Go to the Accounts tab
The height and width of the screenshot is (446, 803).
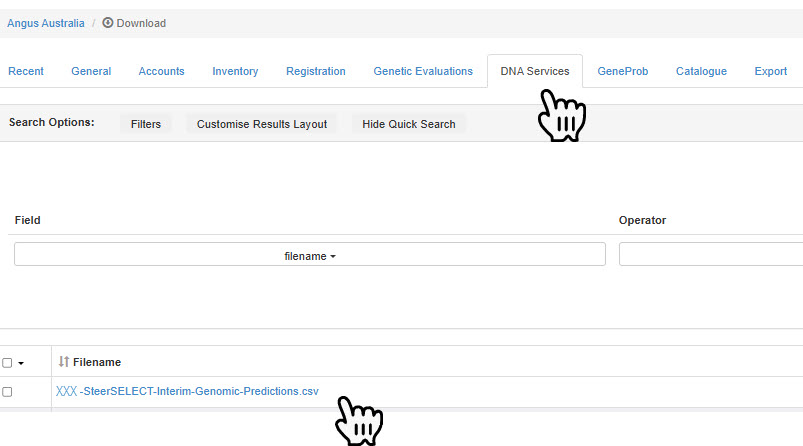pyautogui.click(x=161, y=71)
